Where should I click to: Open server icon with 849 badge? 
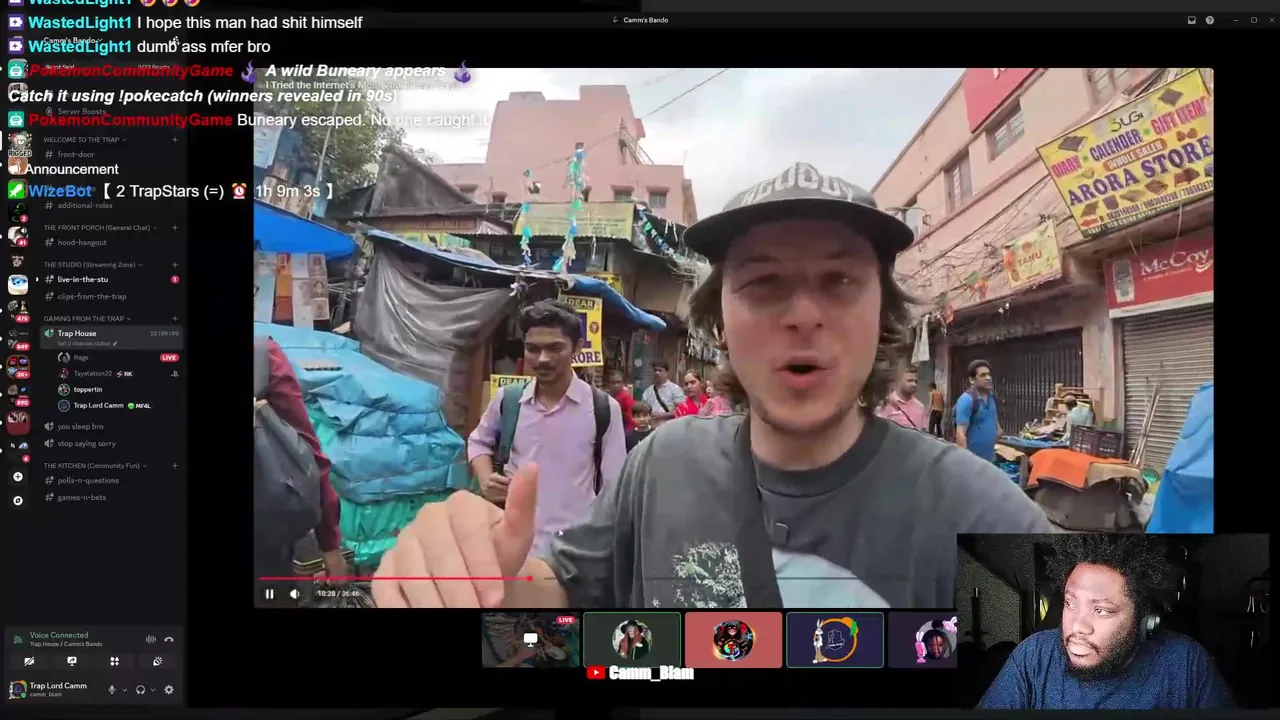(18, 337)
